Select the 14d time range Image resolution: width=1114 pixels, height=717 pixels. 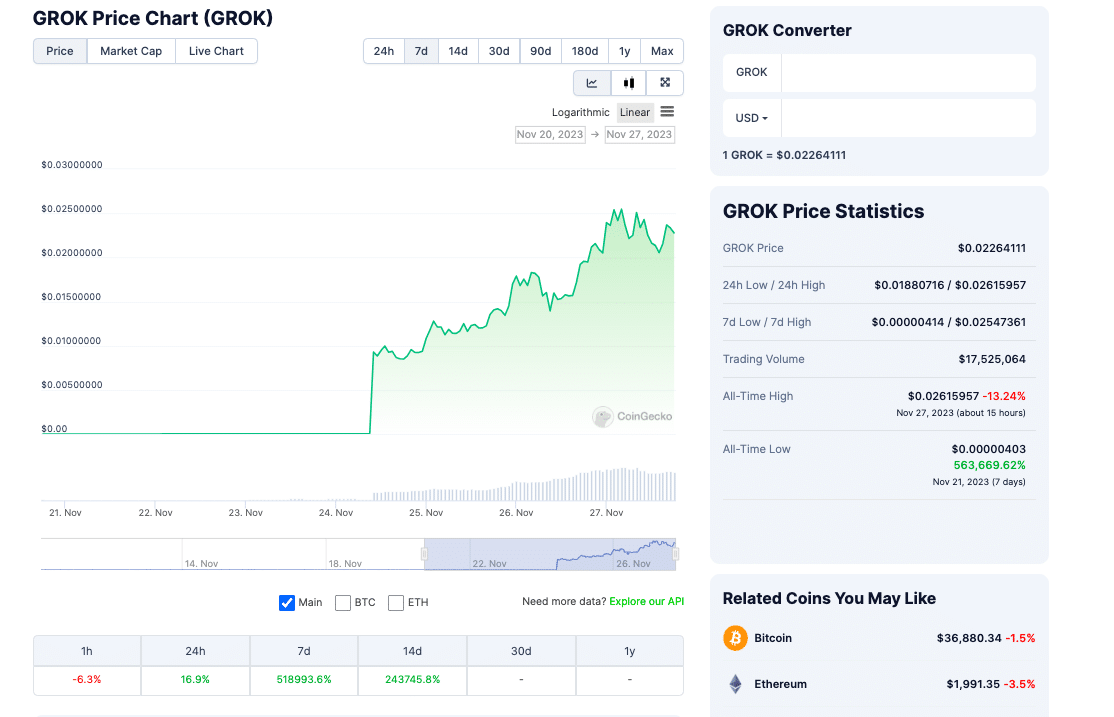coord(458,51)
